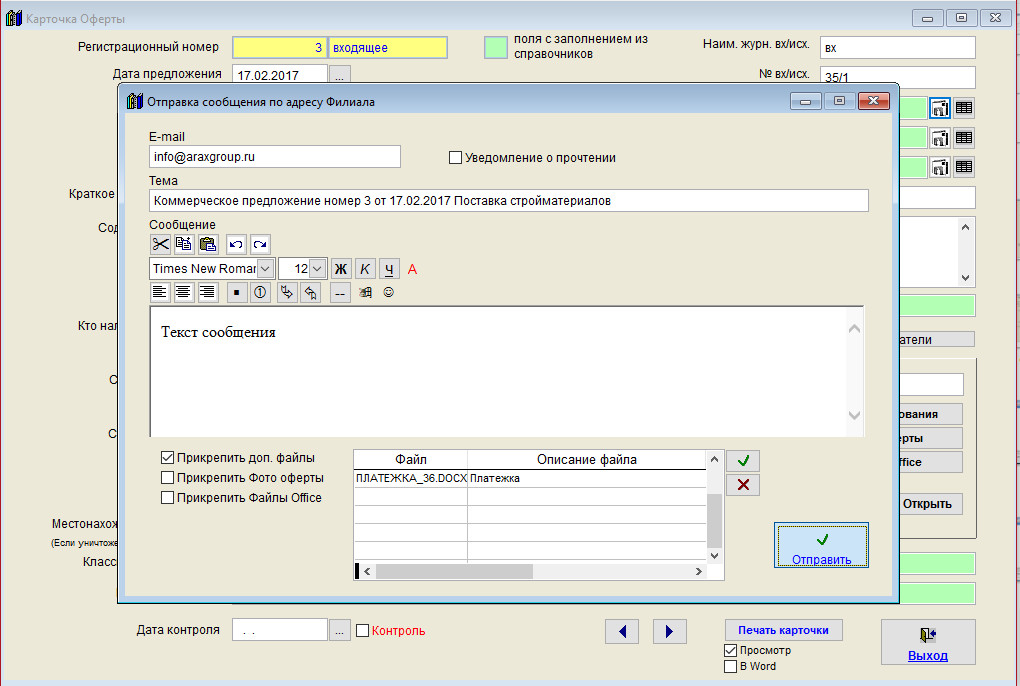Undo the last message edit

click(236, 244)
